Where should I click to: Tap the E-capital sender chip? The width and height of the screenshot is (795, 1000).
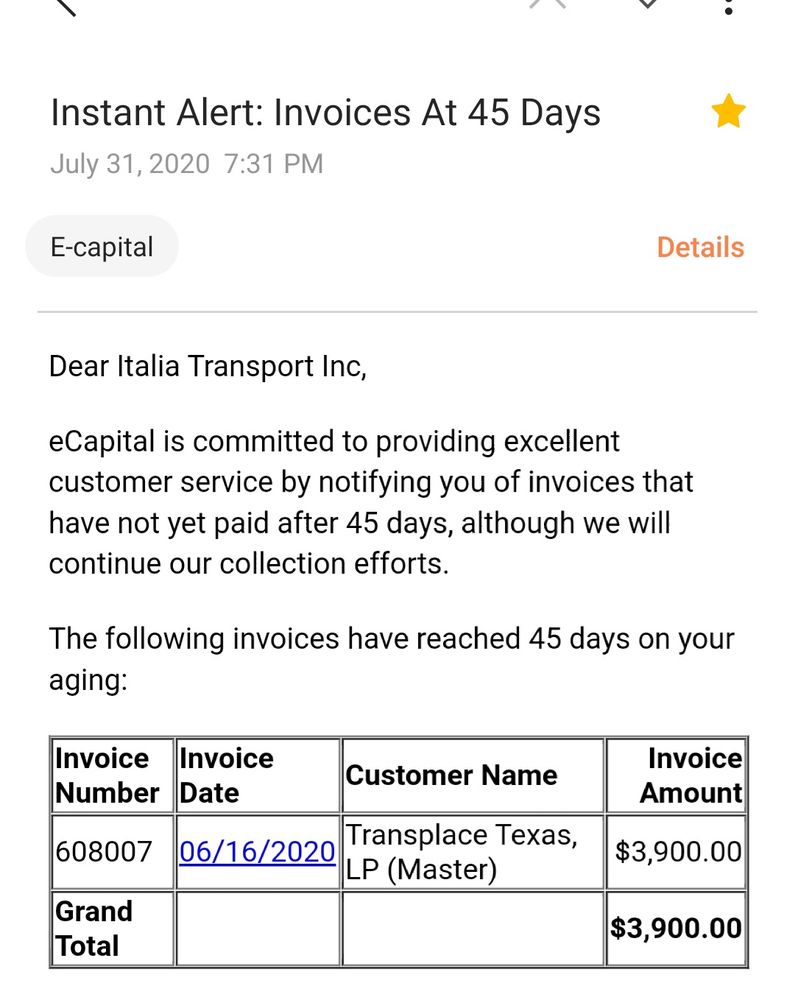(102, 246)
